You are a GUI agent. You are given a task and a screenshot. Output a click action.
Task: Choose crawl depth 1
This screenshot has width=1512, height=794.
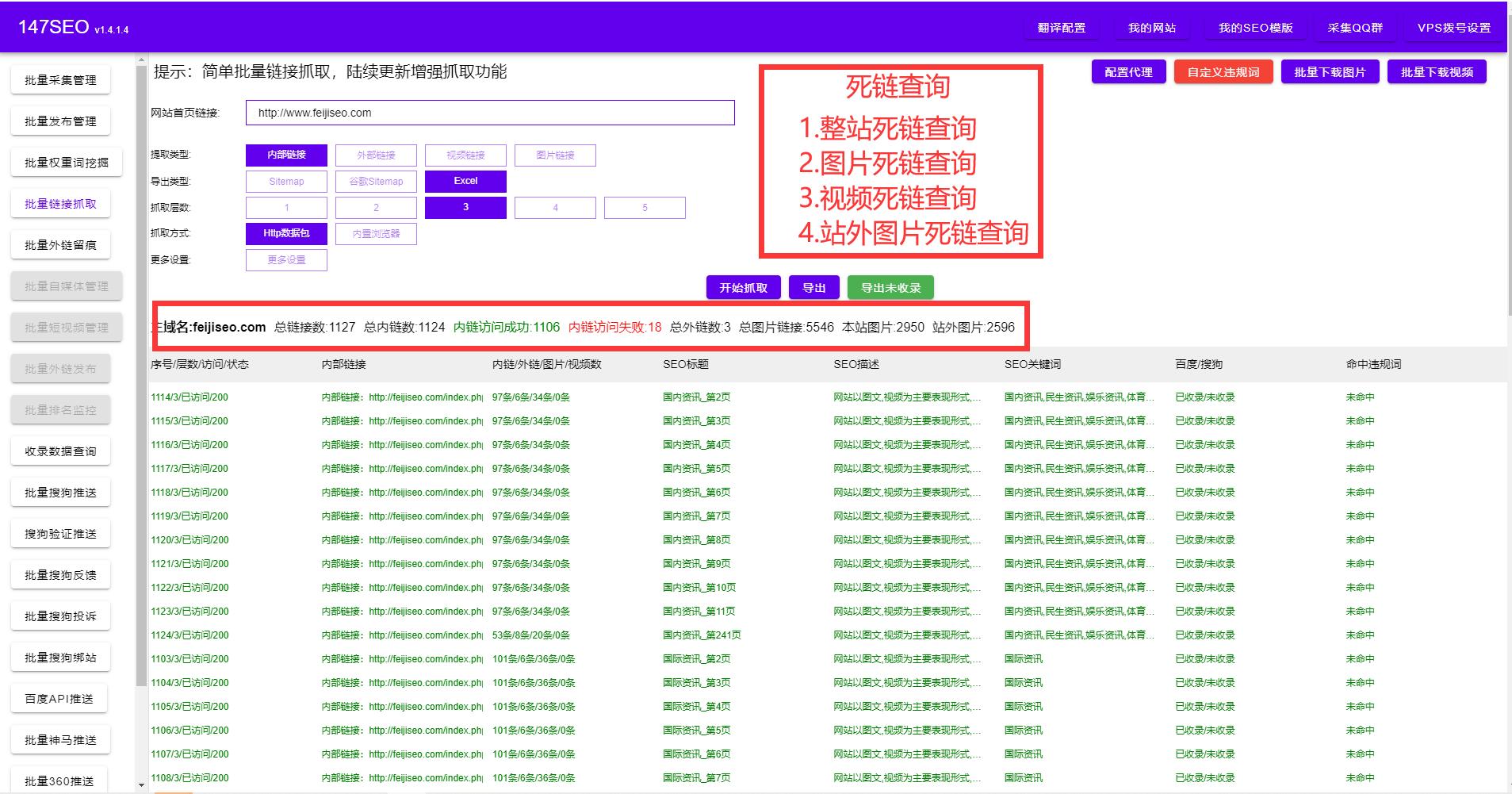point(286,207)
